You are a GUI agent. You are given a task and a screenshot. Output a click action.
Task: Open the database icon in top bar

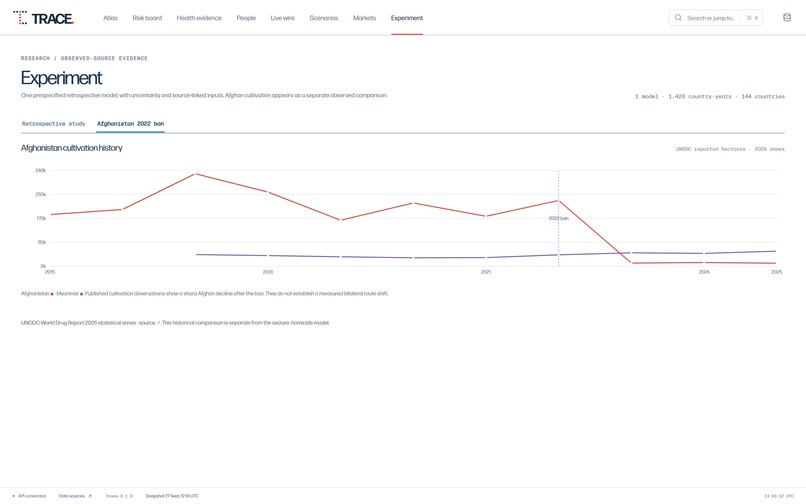coord(786,17)
